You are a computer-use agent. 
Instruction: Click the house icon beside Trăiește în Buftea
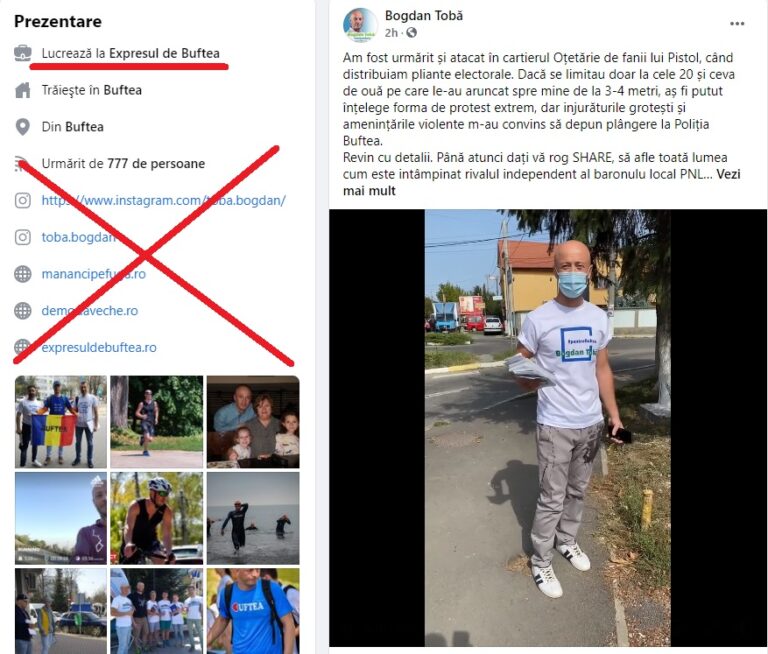point(23,90)
